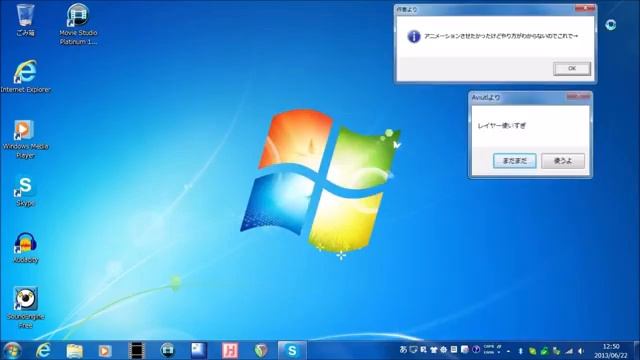The width and height of the screenshot is (640, 360).
Task: Click the blue info icon in top dialog
Action: coord(413,36)
